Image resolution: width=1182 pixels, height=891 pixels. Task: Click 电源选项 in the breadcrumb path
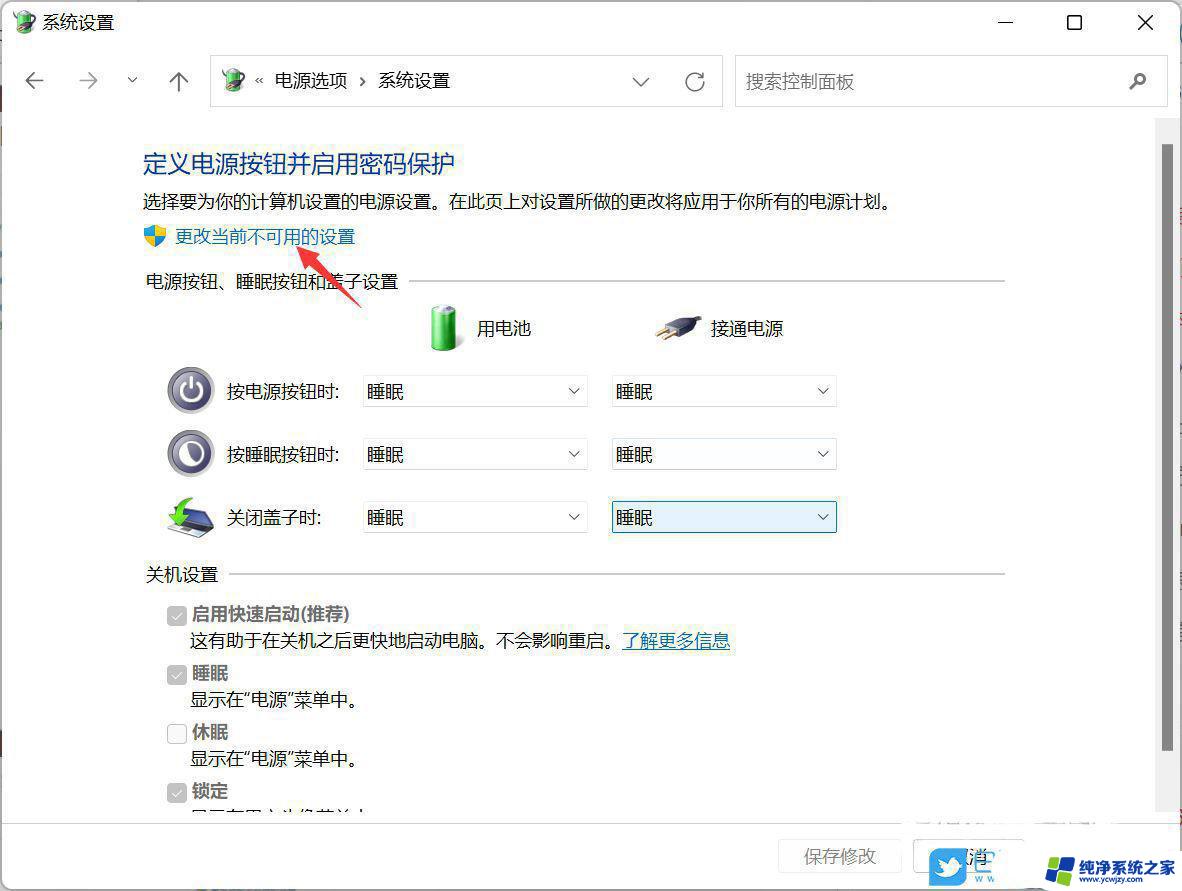[x=311, y=82]
